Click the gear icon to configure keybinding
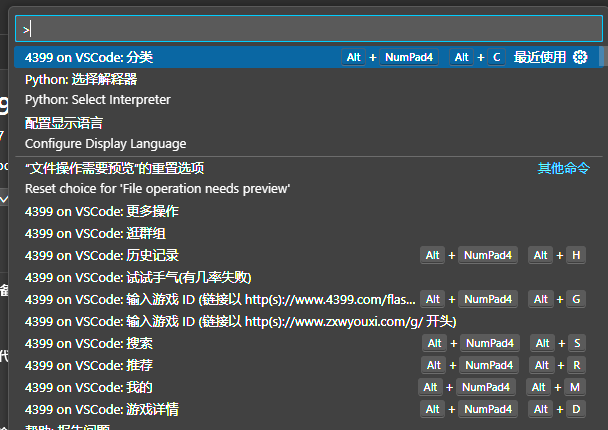 point(580,57)
